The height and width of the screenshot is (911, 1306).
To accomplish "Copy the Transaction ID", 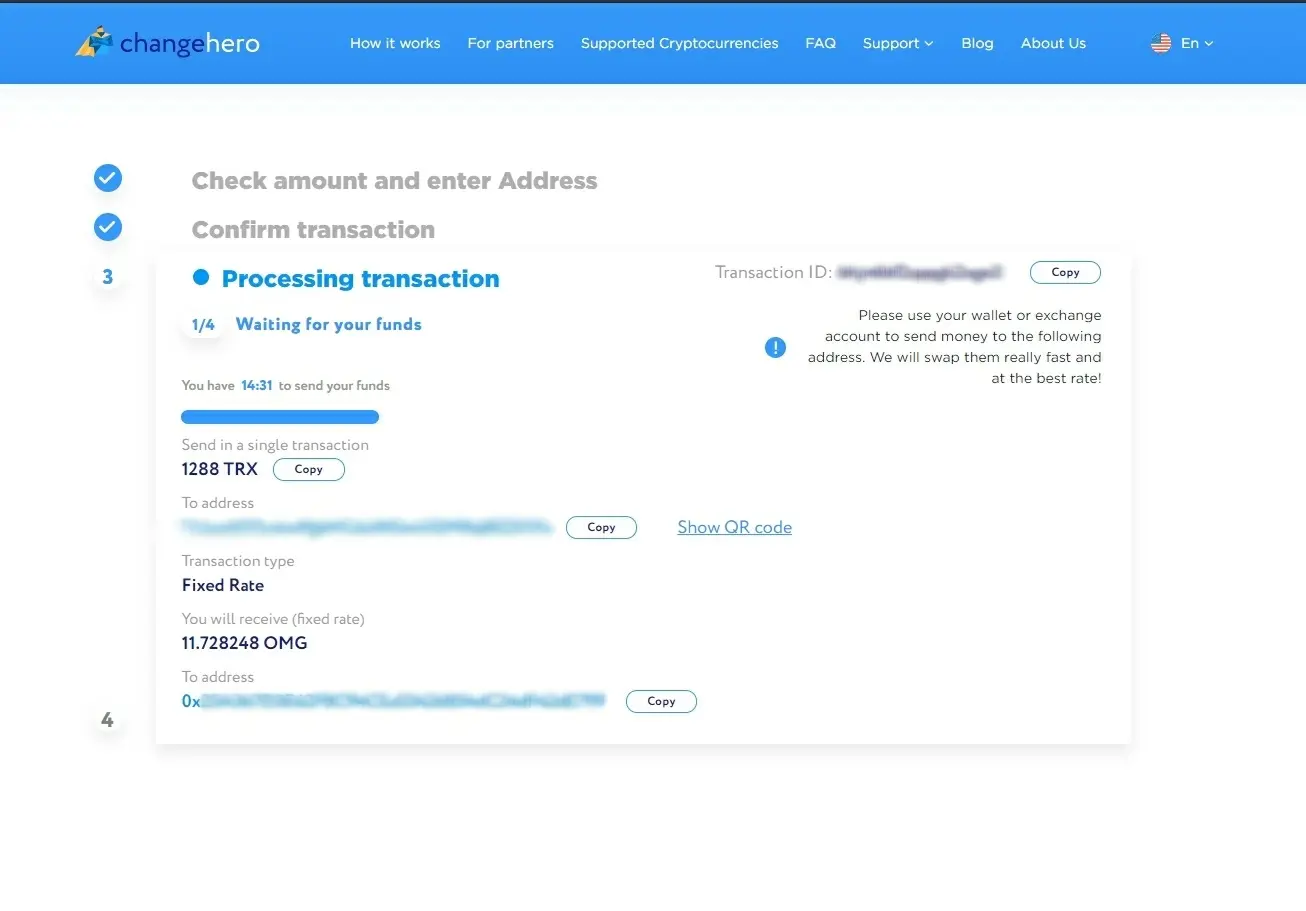I will 1065,272.
